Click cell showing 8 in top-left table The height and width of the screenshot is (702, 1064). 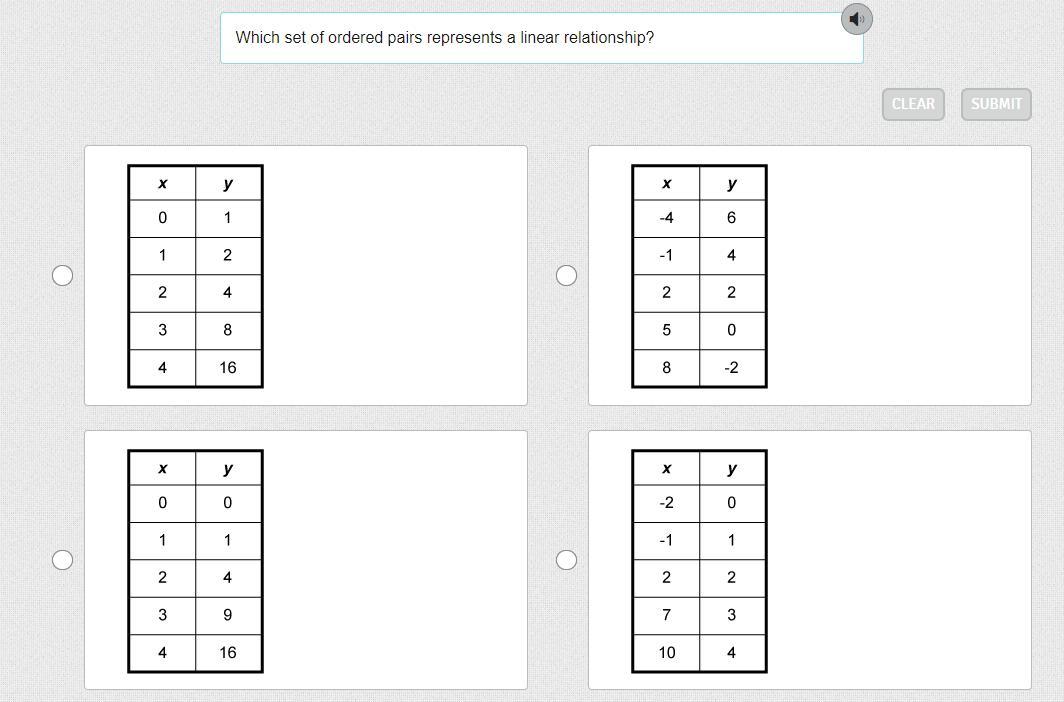(228, 330)
